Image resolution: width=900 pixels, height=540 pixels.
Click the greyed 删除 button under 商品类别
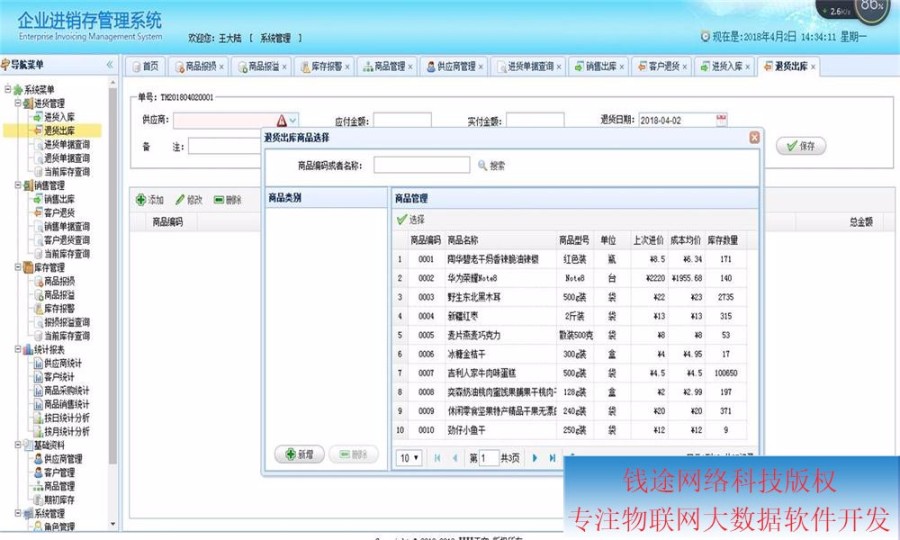click(x=354, y=454)
